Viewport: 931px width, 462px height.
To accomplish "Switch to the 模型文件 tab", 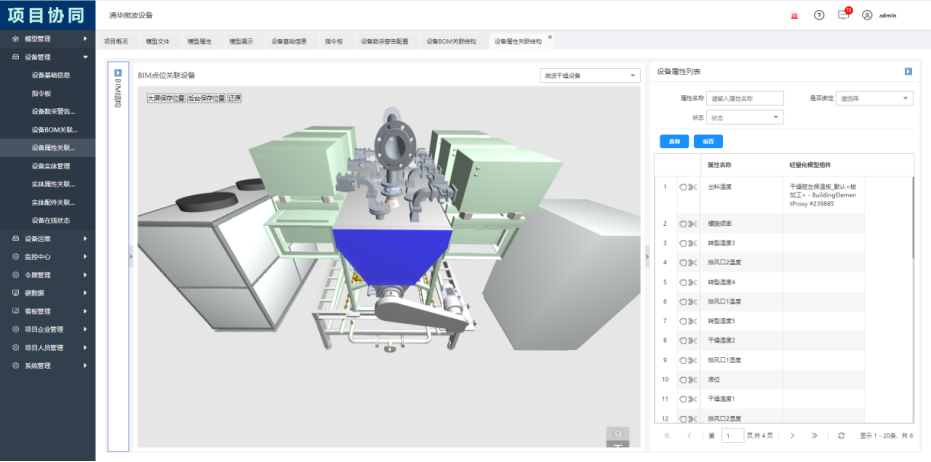I will click(x=158, y=42).
